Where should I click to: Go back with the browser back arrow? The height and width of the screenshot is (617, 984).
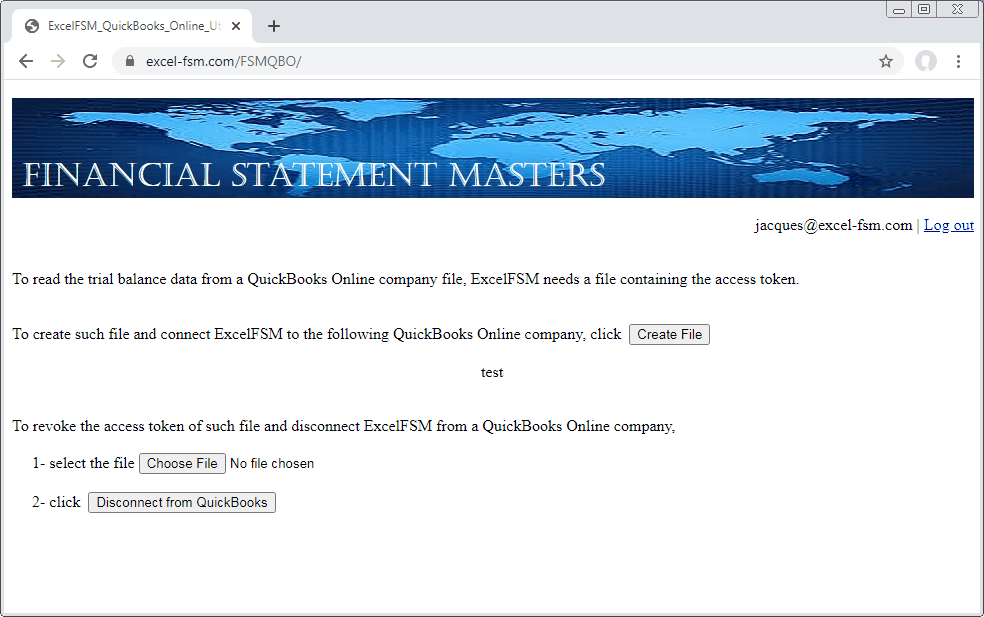click(x=26, y=61)
